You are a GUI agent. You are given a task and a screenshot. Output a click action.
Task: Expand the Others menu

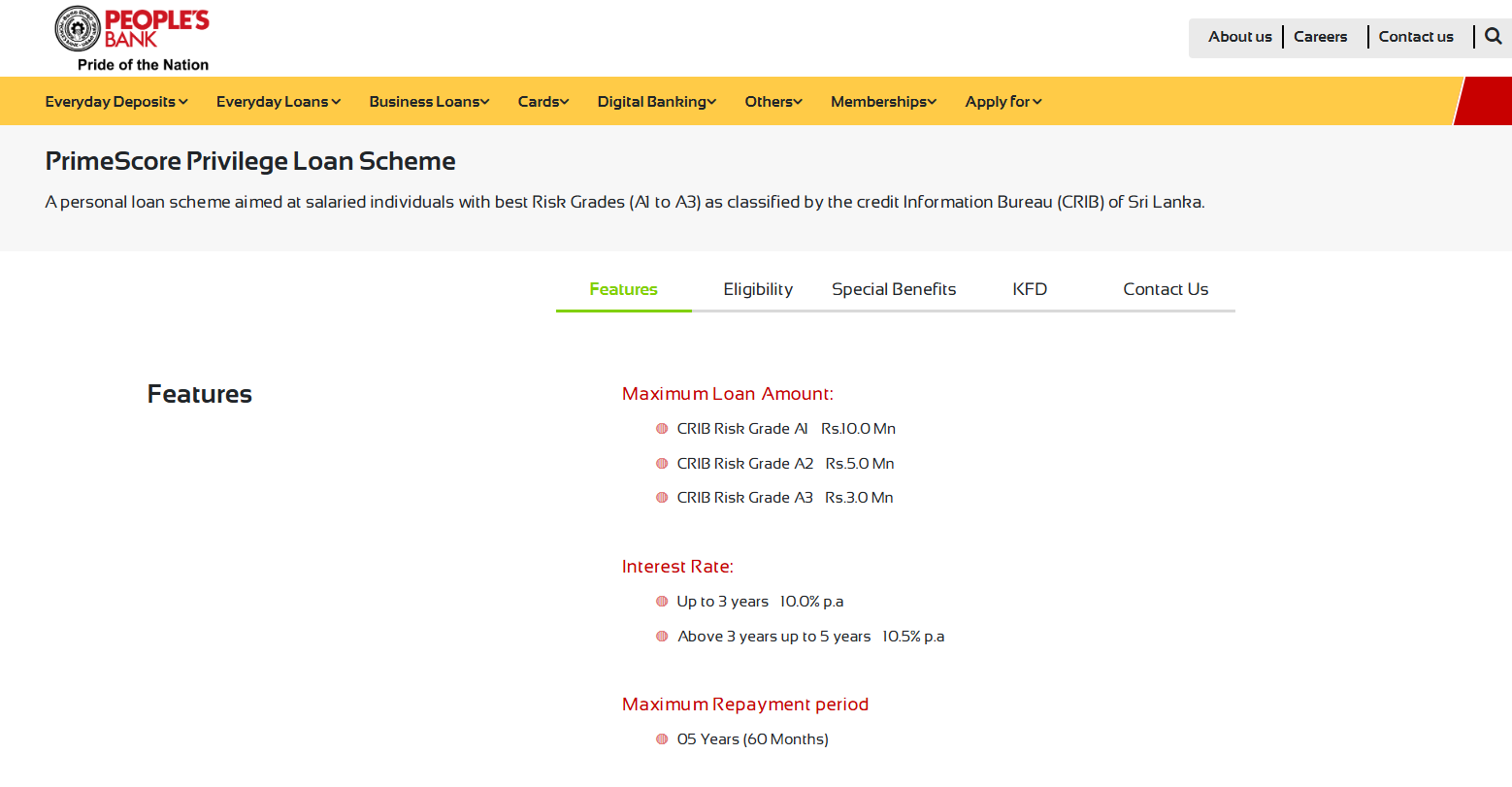pyautogui.click(x=773, y=102)
